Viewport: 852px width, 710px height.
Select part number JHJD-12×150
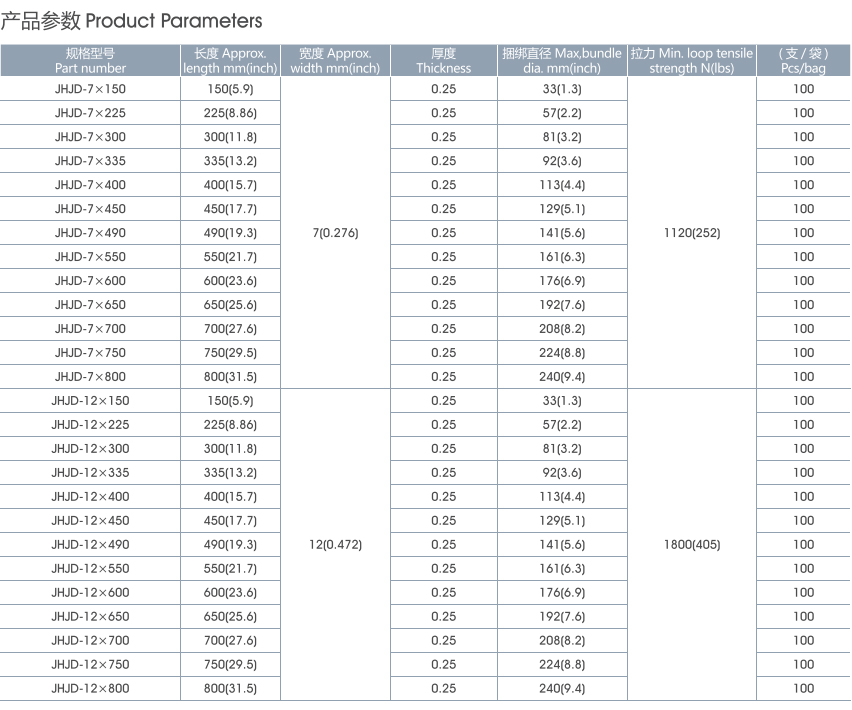[90, 401]
